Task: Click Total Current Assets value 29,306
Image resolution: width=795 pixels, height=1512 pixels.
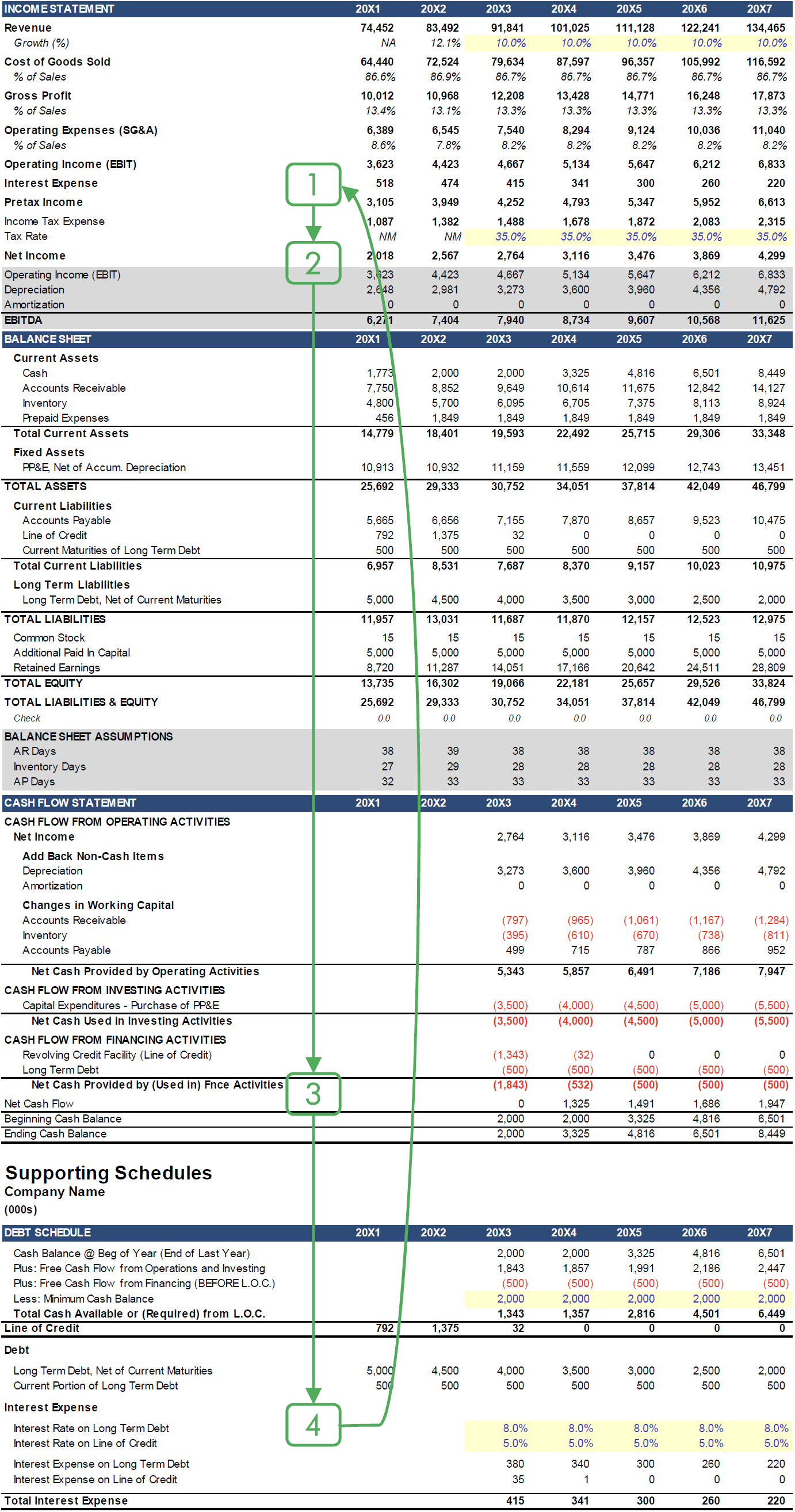Action: (703, 433)
